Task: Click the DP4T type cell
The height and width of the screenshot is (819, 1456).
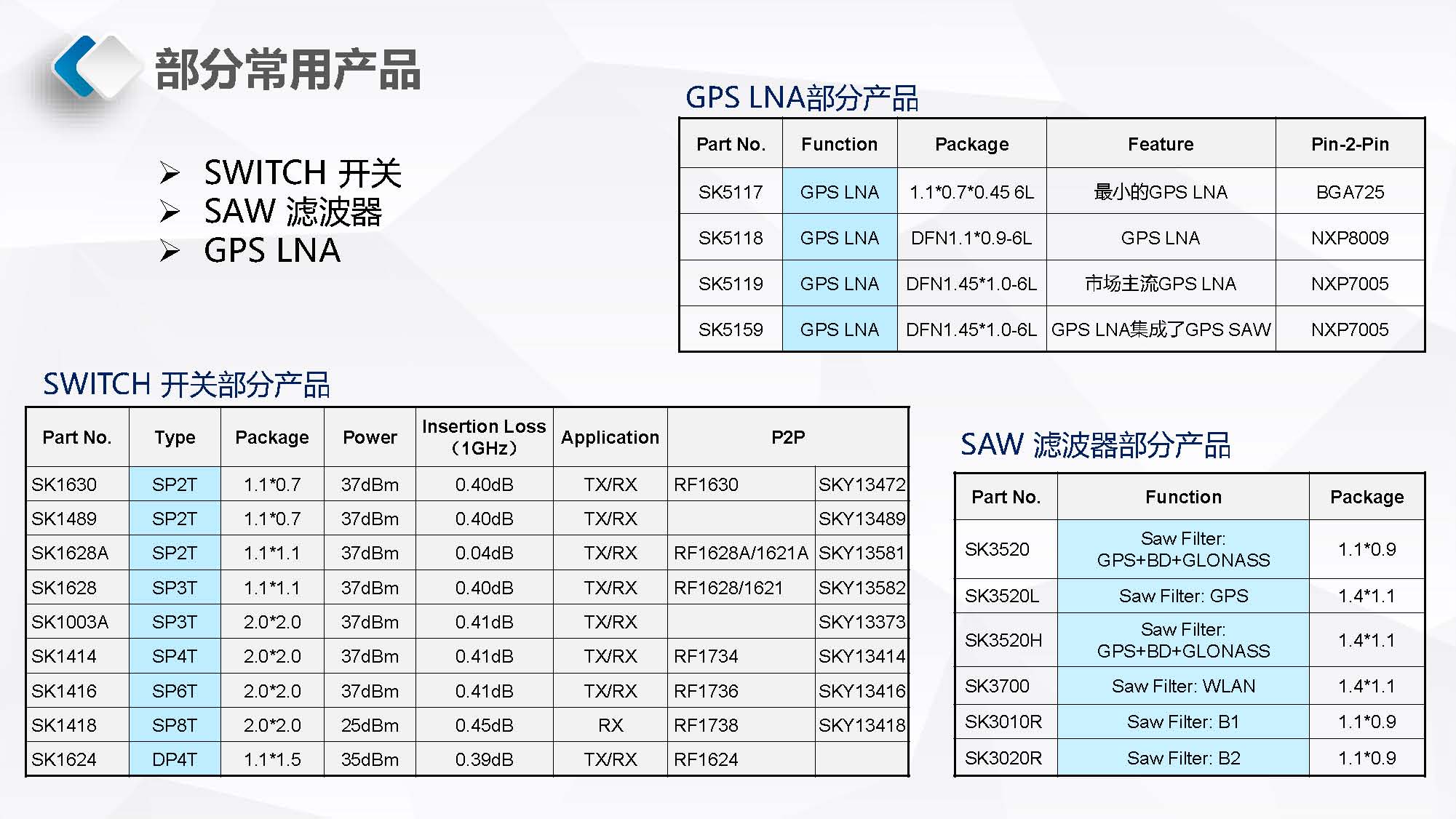Action: pos(175,759)
